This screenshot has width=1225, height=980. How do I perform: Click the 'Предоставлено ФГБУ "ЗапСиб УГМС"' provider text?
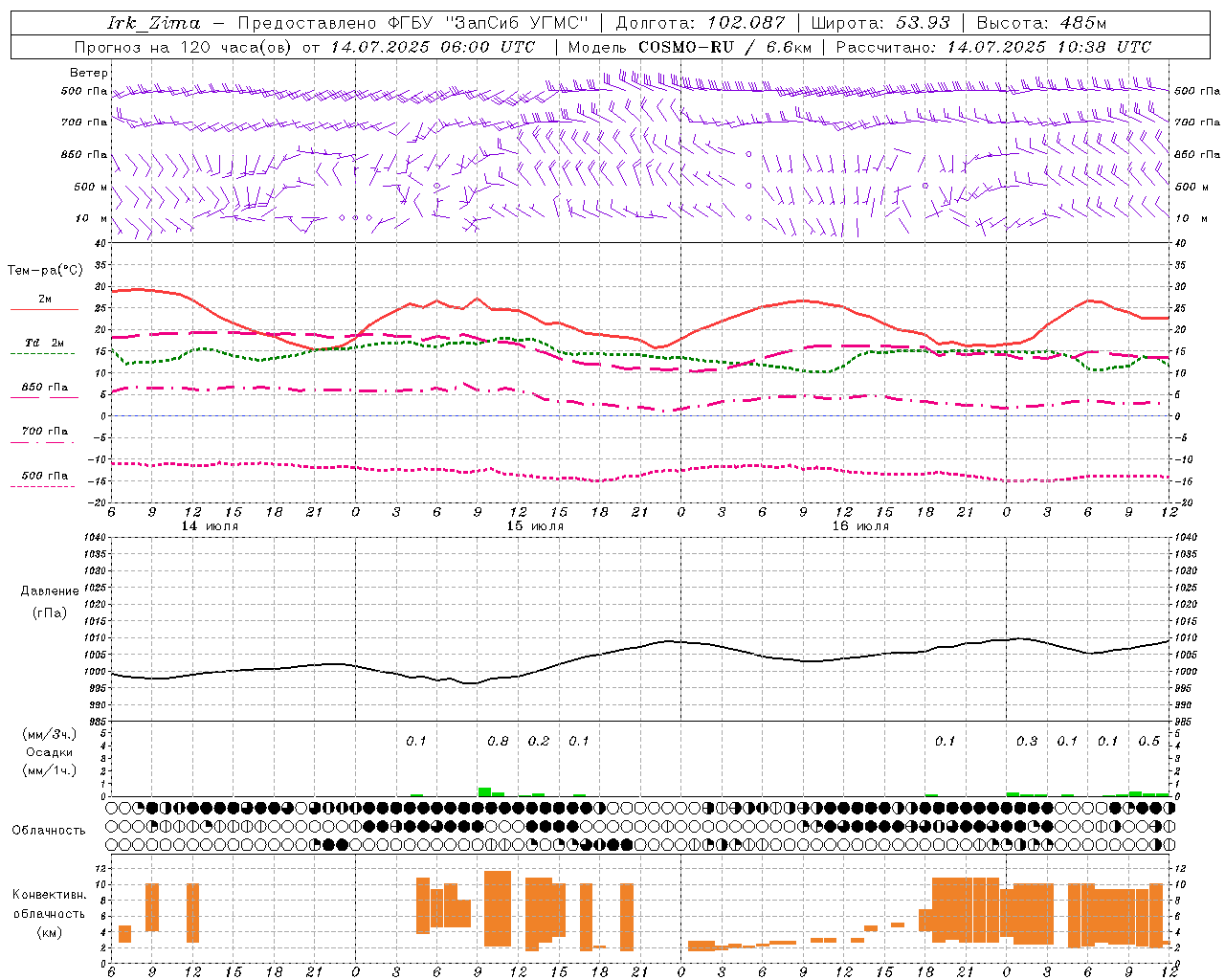(x=412, y=23)
